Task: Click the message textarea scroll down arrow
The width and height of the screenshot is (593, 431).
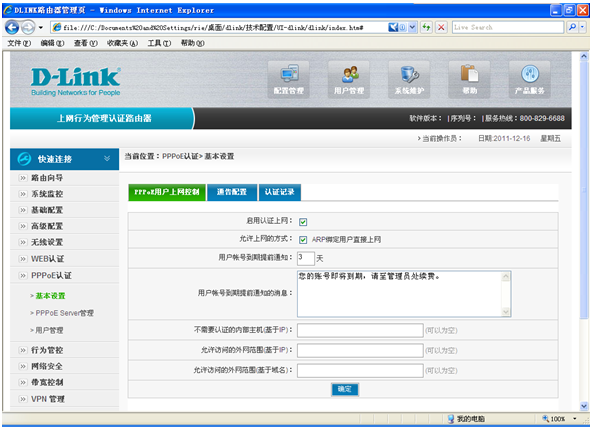Action: pos(506,312)
